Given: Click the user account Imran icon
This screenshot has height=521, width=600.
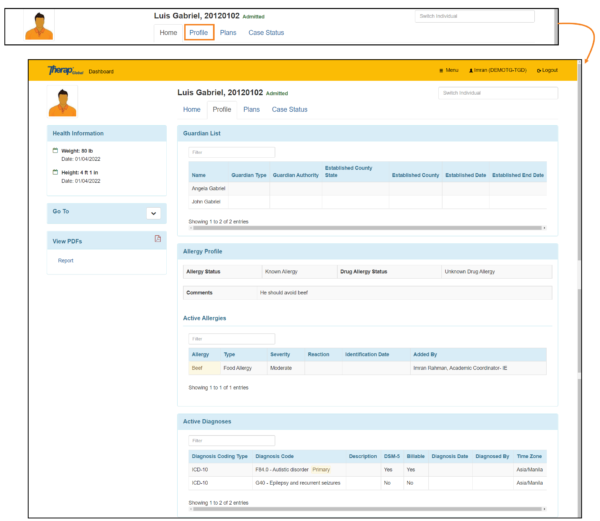Looking at the screenshot, I should click(471, 71).
